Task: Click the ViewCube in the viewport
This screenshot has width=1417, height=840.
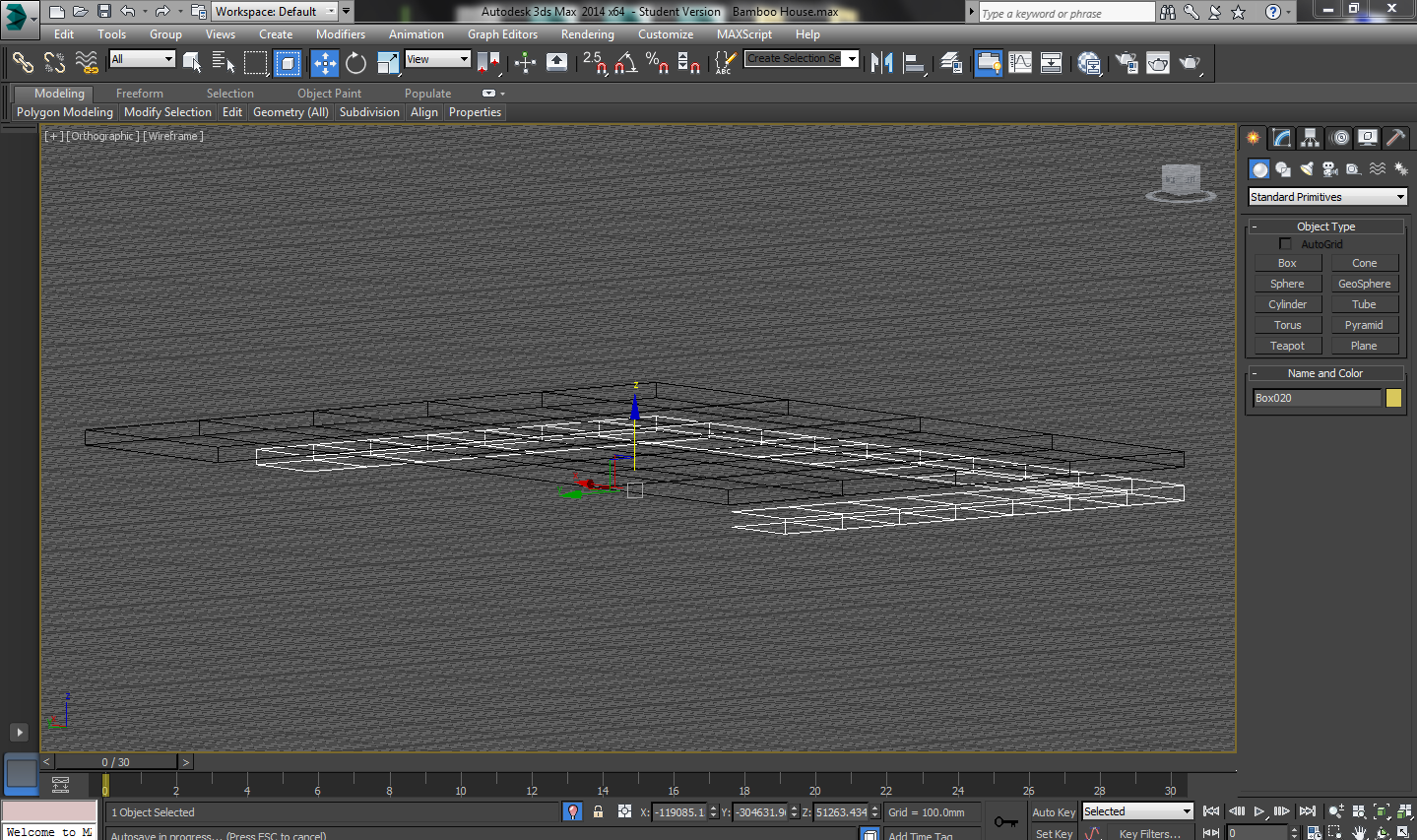Action: point(1181,182)
